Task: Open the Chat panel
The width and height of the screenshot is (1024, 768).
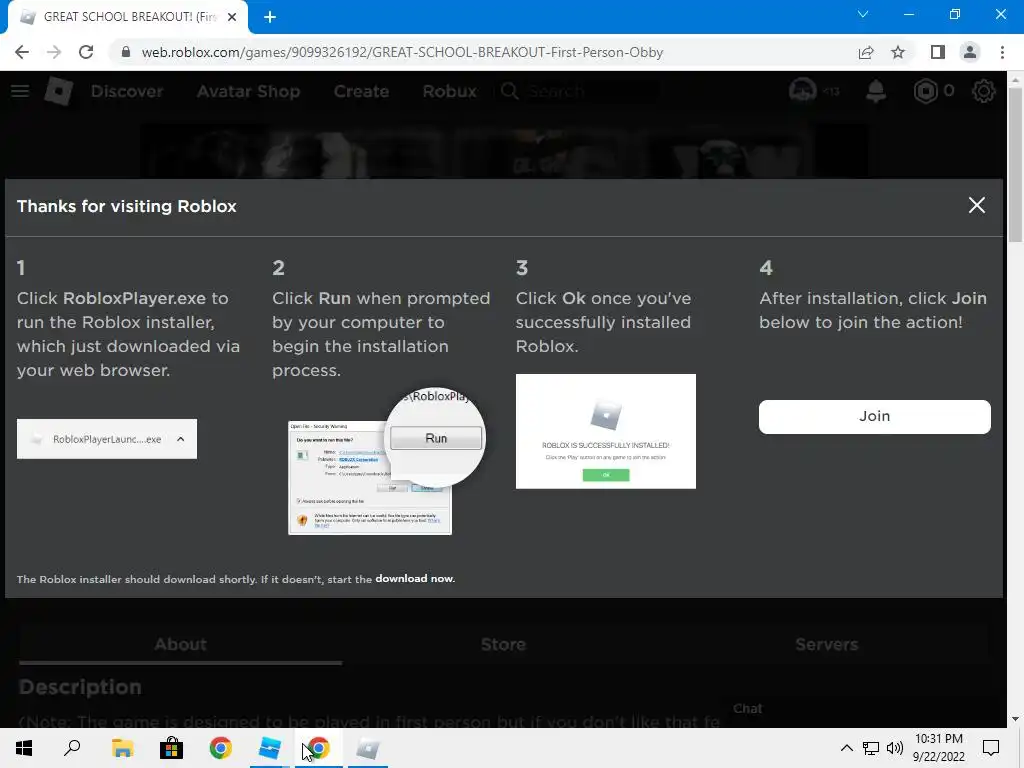Action: (x=747, y=709)
